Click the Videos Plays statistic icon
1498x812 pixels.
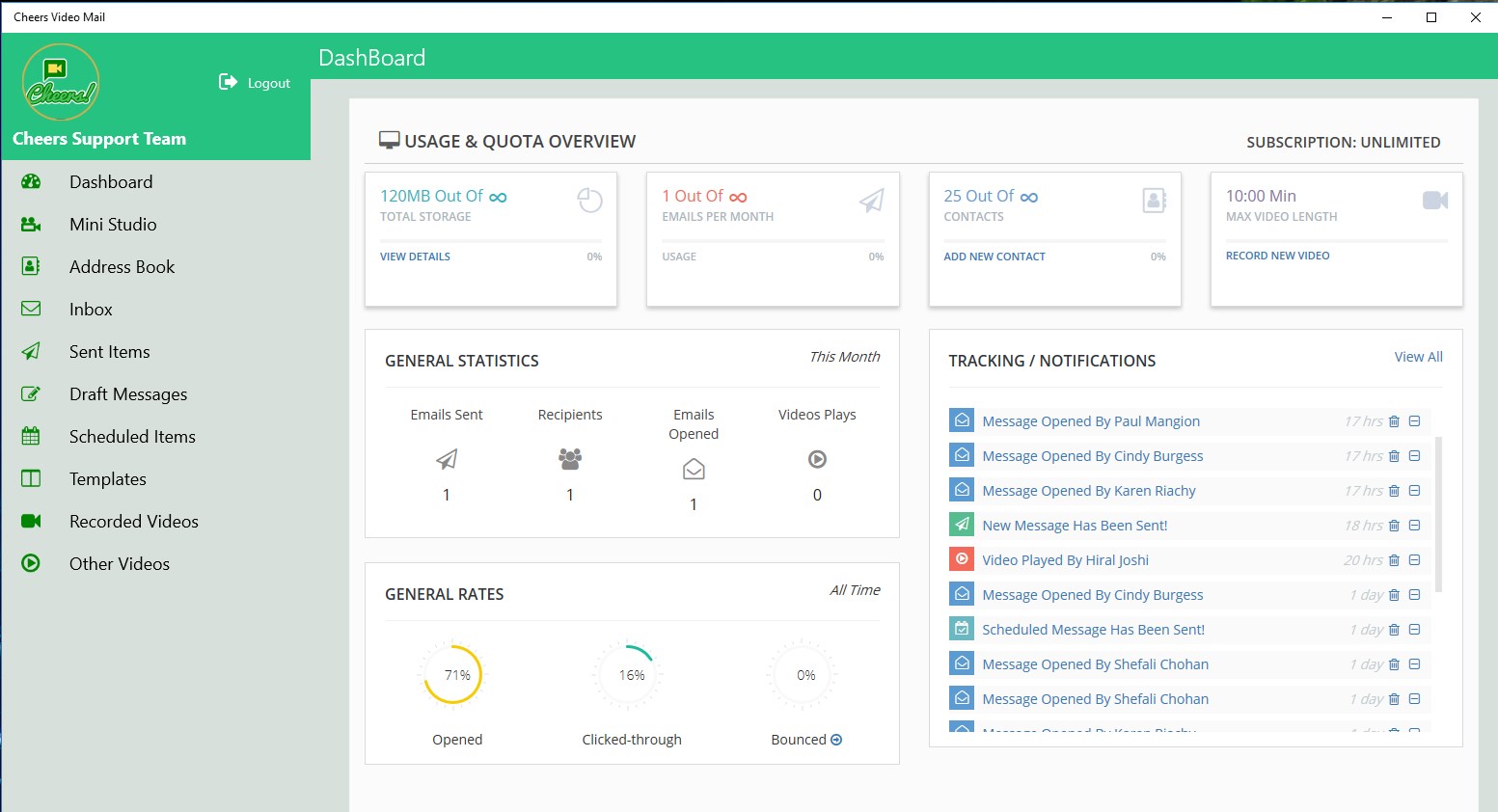[x=817, y=459]
